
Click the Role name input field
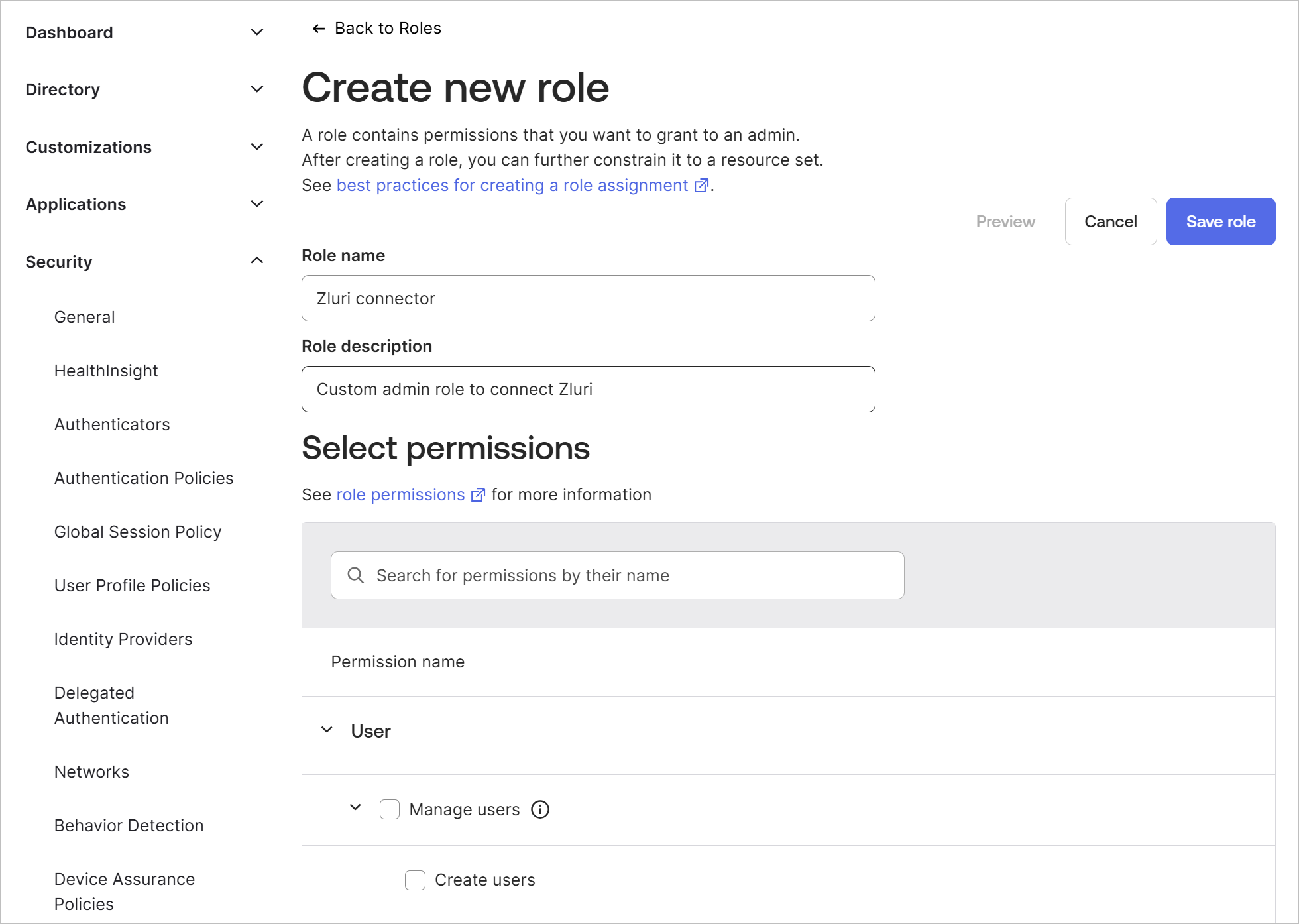[588, 298]
